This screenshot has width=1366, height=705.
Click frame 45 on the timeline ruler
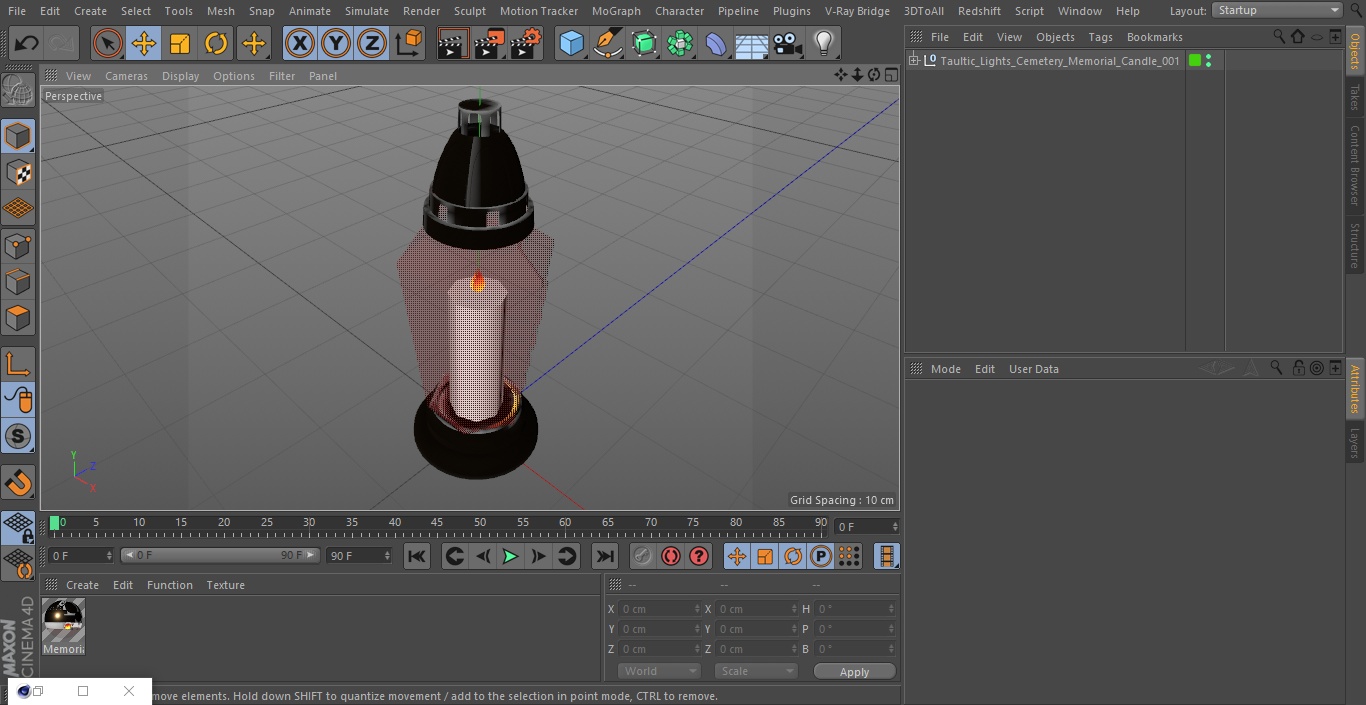437,522
